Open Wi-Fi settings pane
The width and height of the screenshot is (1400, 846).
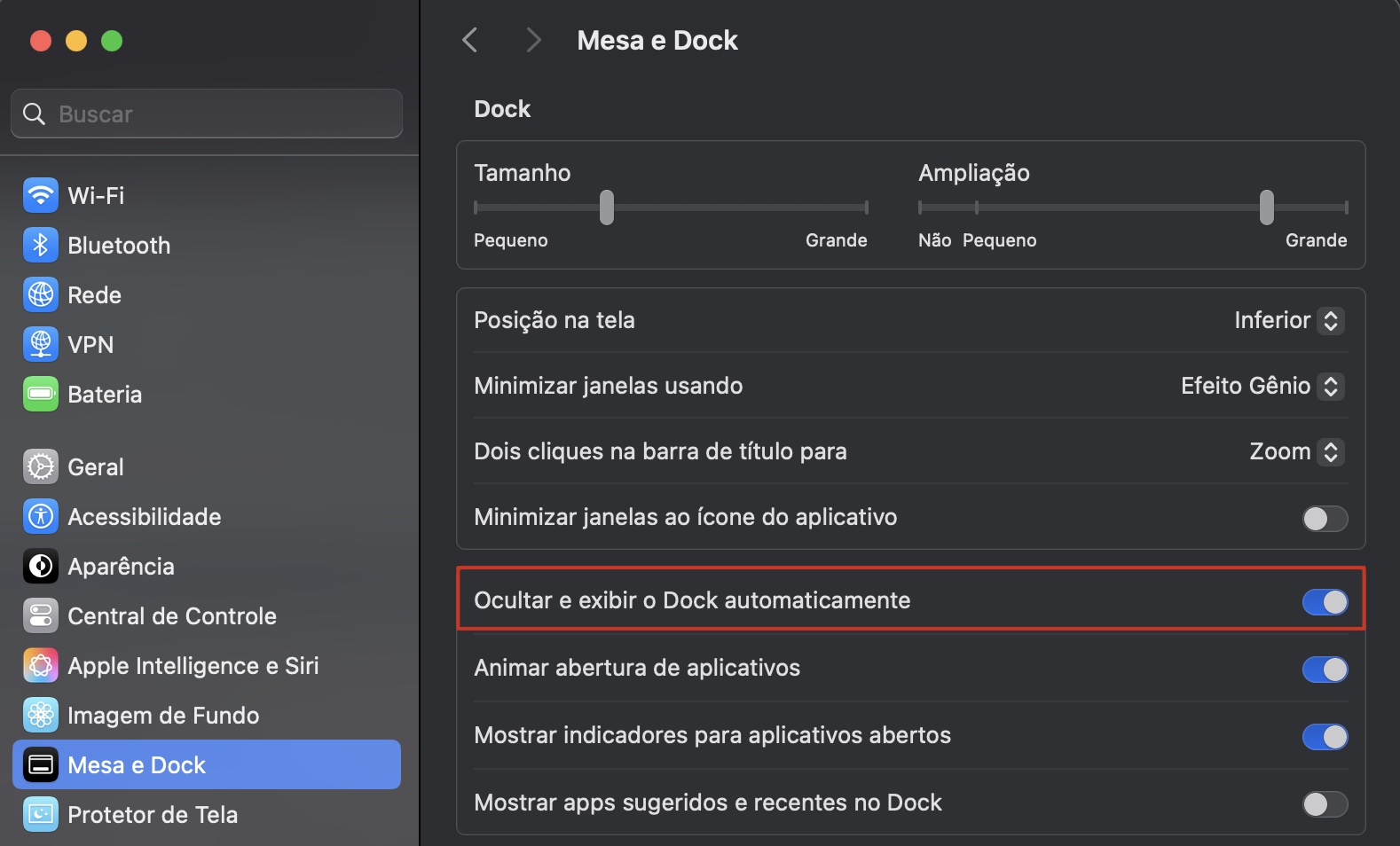[x=207, y=195]
